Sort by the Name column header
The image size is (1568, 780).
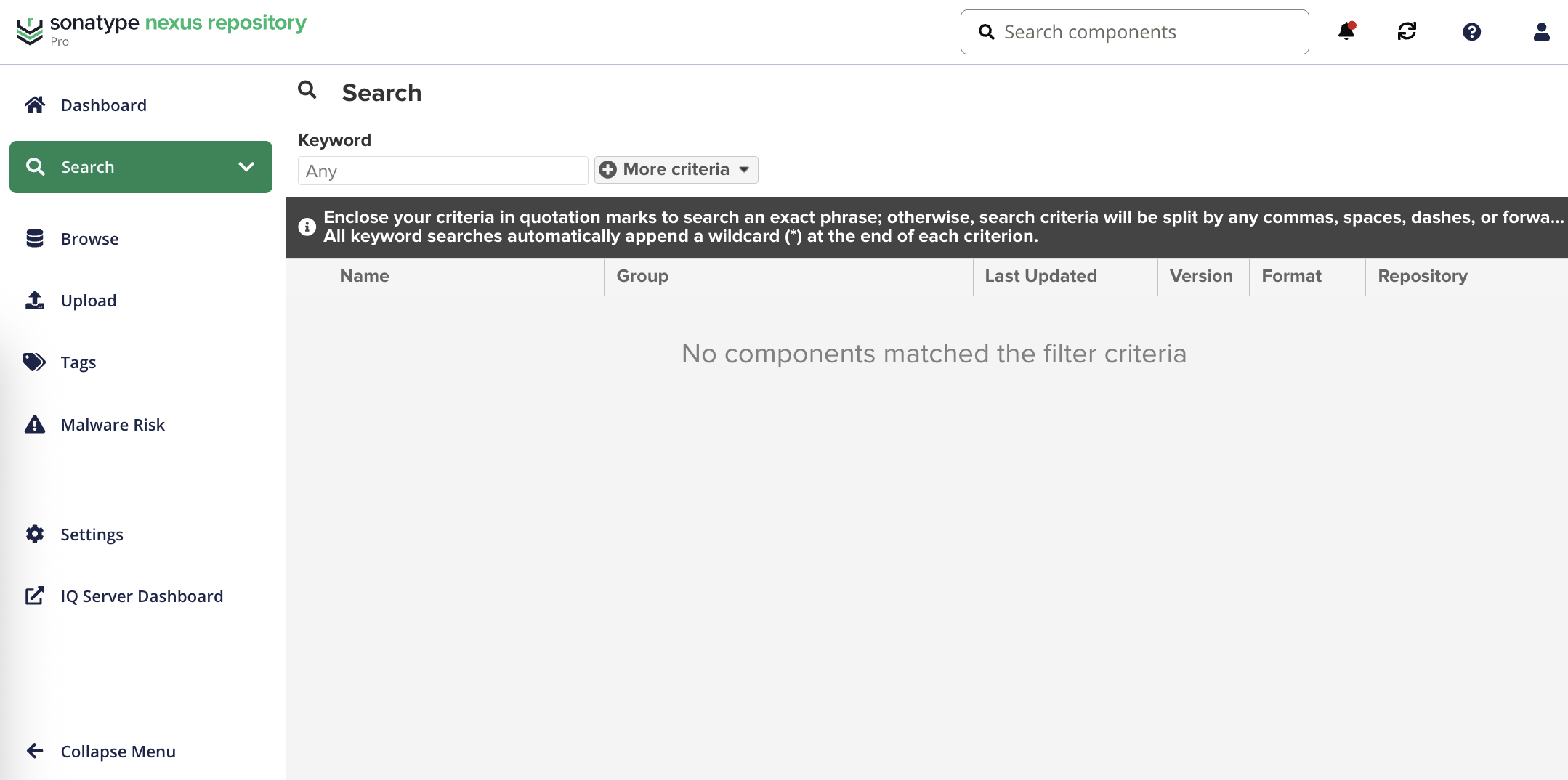click(466, 276)
